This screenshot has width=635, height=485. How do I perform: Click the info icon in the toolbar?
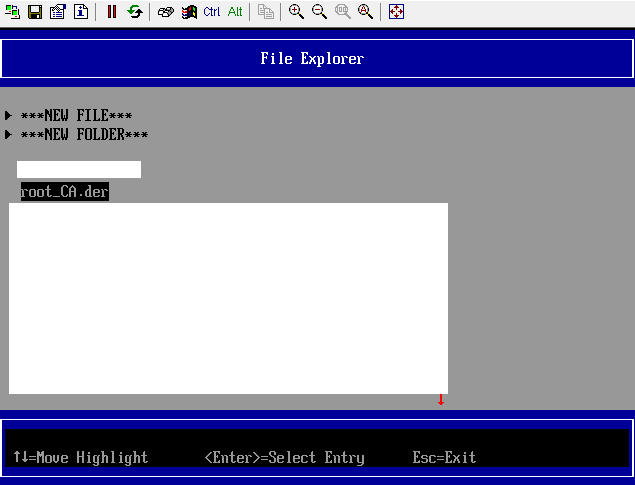(x=80, y=12)
